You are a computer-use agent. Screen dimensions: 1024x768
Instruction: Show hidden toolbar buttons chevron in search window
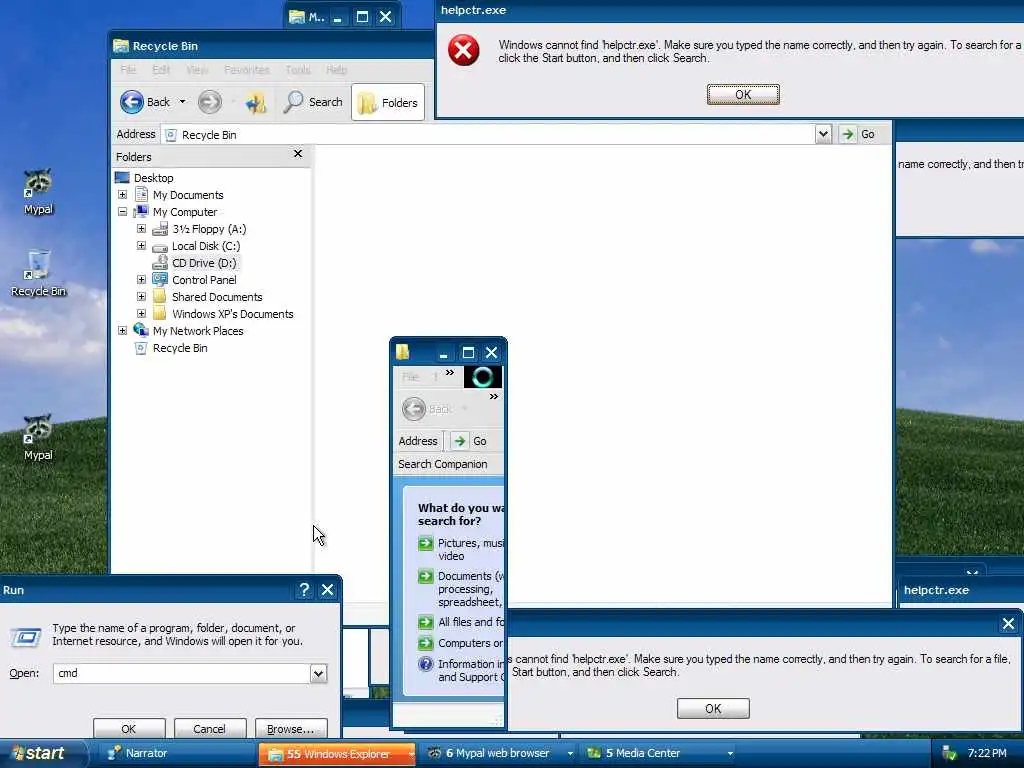coord(494,396)
